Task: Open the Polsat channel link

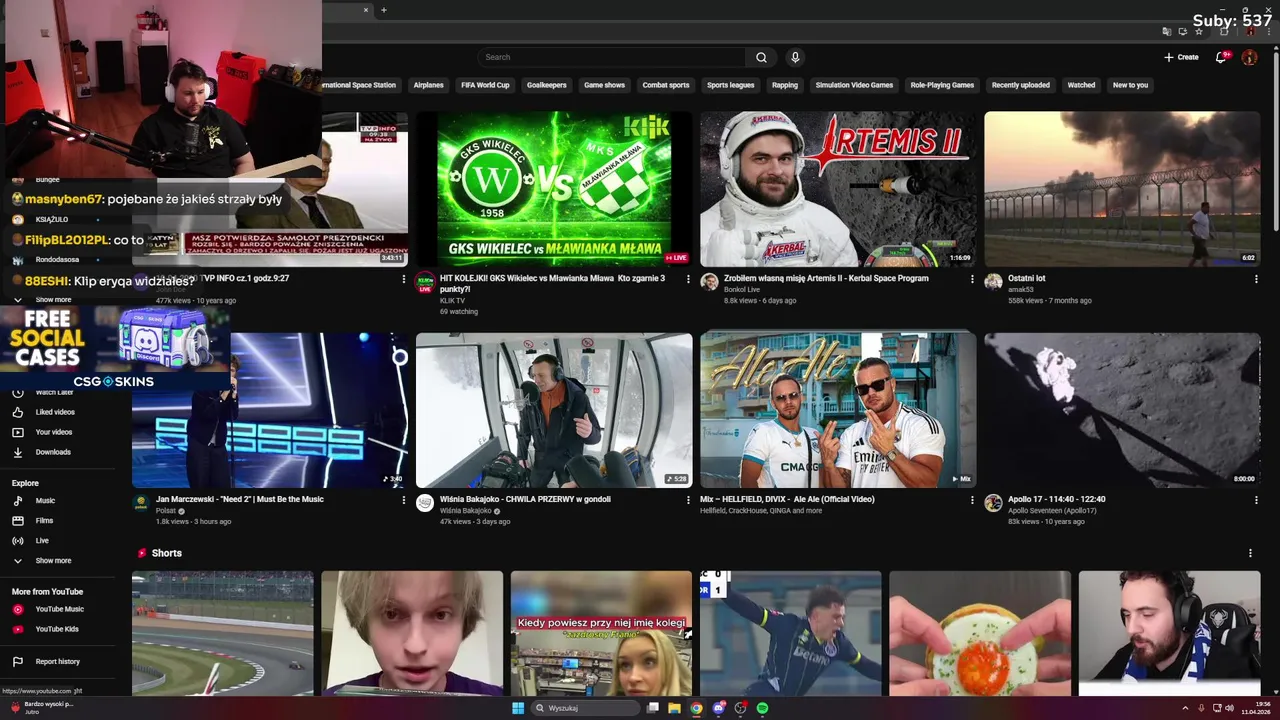Action: (x=166, y=510)
